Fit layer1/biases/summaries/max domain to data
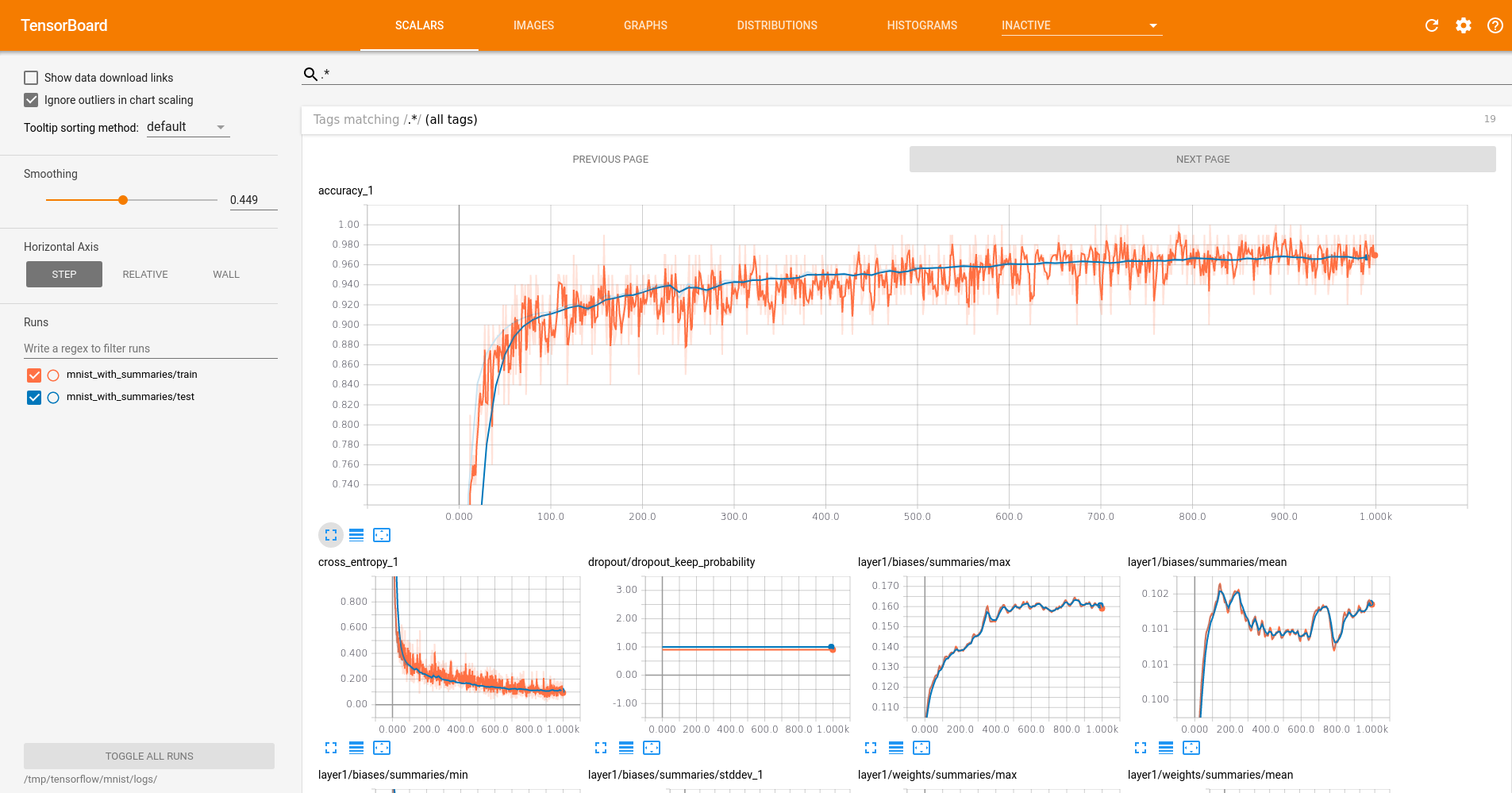The height and width of the screenshot is (793, 1512). point(921,748)
